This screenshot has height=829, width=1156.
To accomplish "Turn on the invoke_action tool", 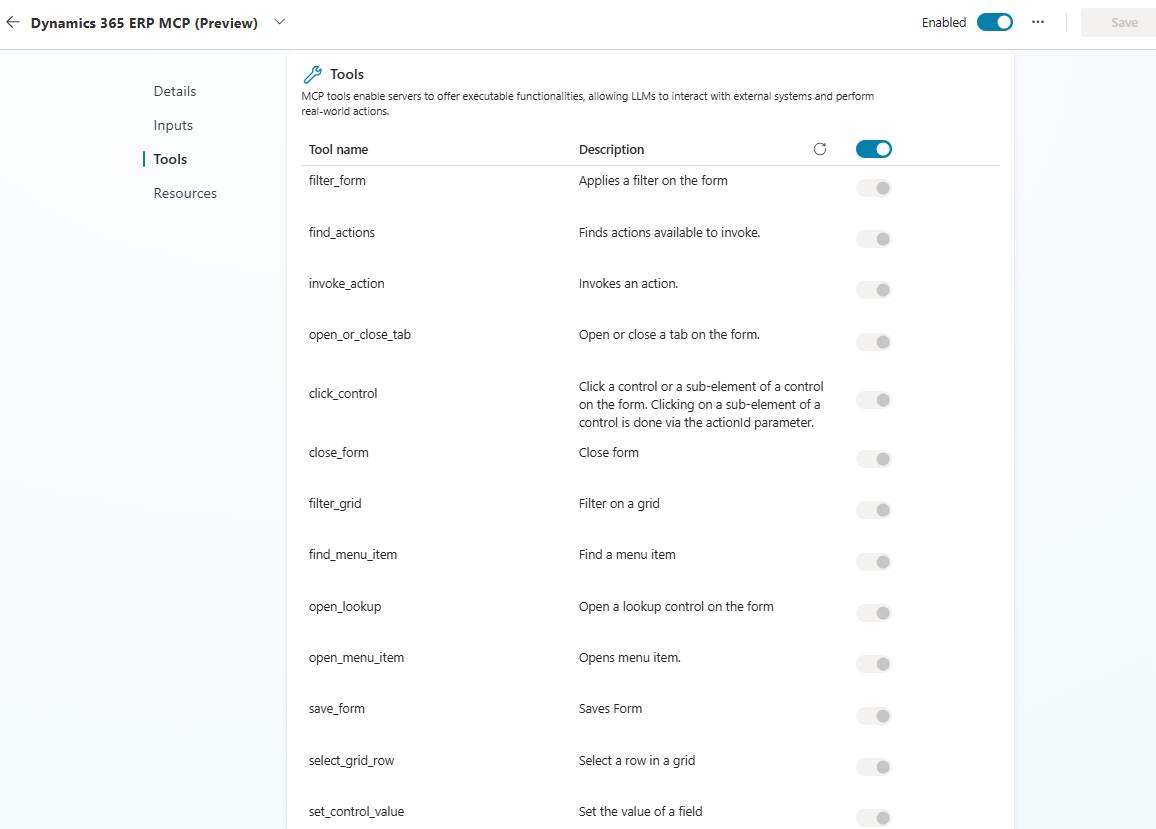I will (x=873, y=289).
